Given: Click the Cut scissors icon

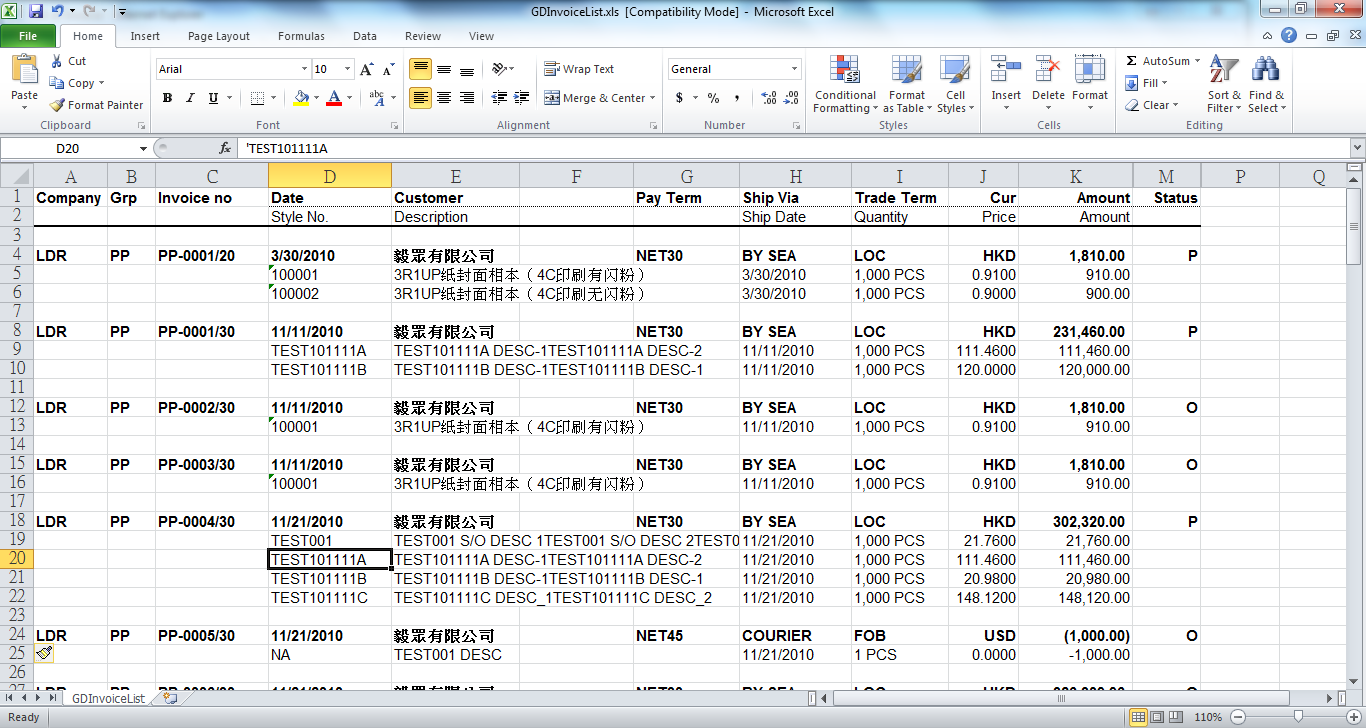Looking at the screenshot, I should [x=58, y=61].
